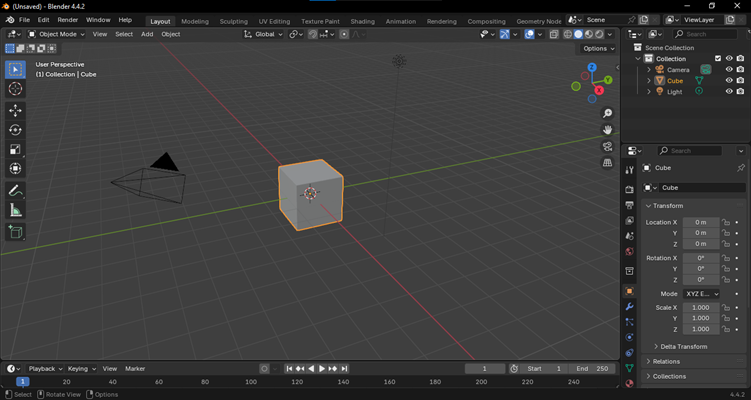The image size is (751, 400).
Task: Hide the Light with the eye icon
Action: [728, 92]
